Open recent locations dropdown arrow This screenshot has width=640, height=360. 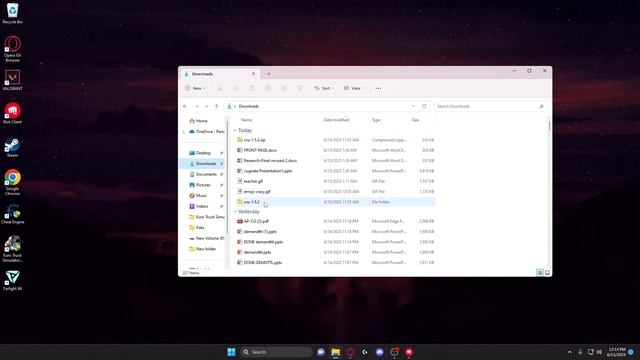tap(207, 106)
